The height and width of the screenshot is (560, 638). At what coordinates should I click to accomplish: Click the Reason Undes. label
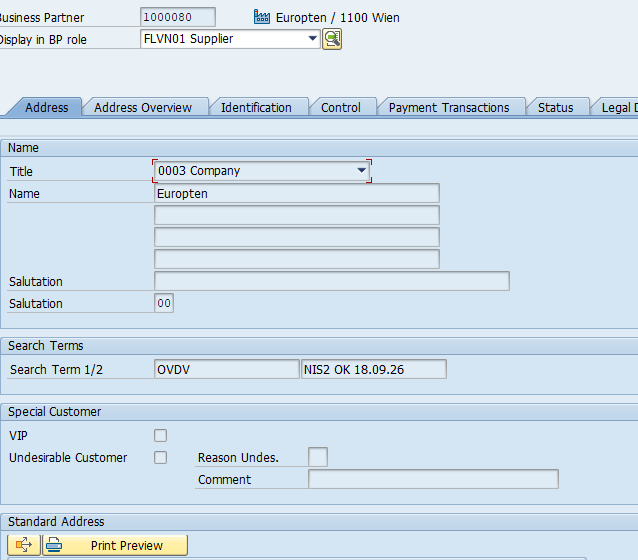coord(238,457)
